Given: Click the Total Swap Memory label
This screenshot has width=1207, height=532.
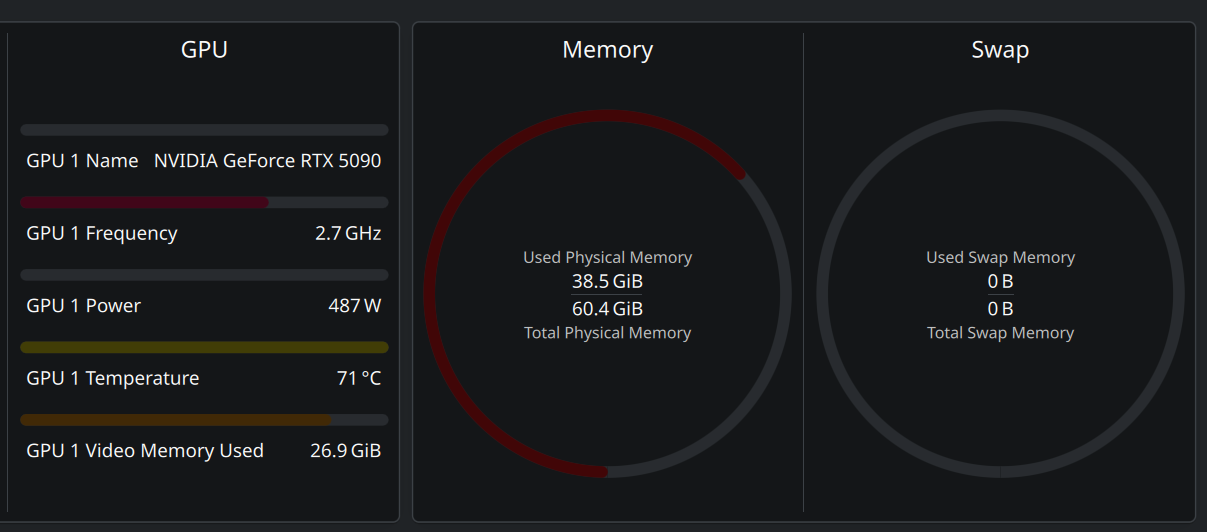Looking at the screenshot, I should (1000, 333).
